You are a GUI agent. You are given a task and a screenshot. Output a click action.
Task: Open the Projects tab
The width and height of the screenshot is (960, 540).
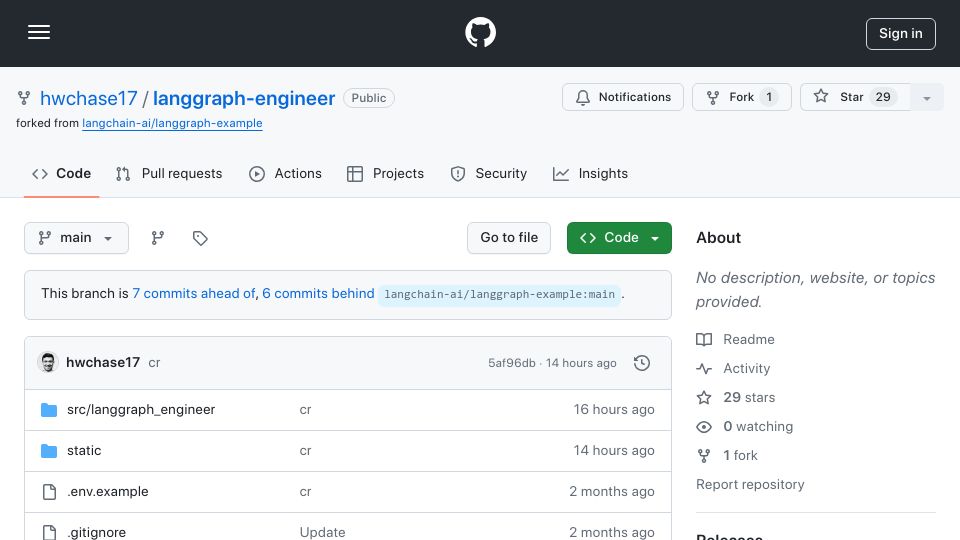[x=385, y=174]
